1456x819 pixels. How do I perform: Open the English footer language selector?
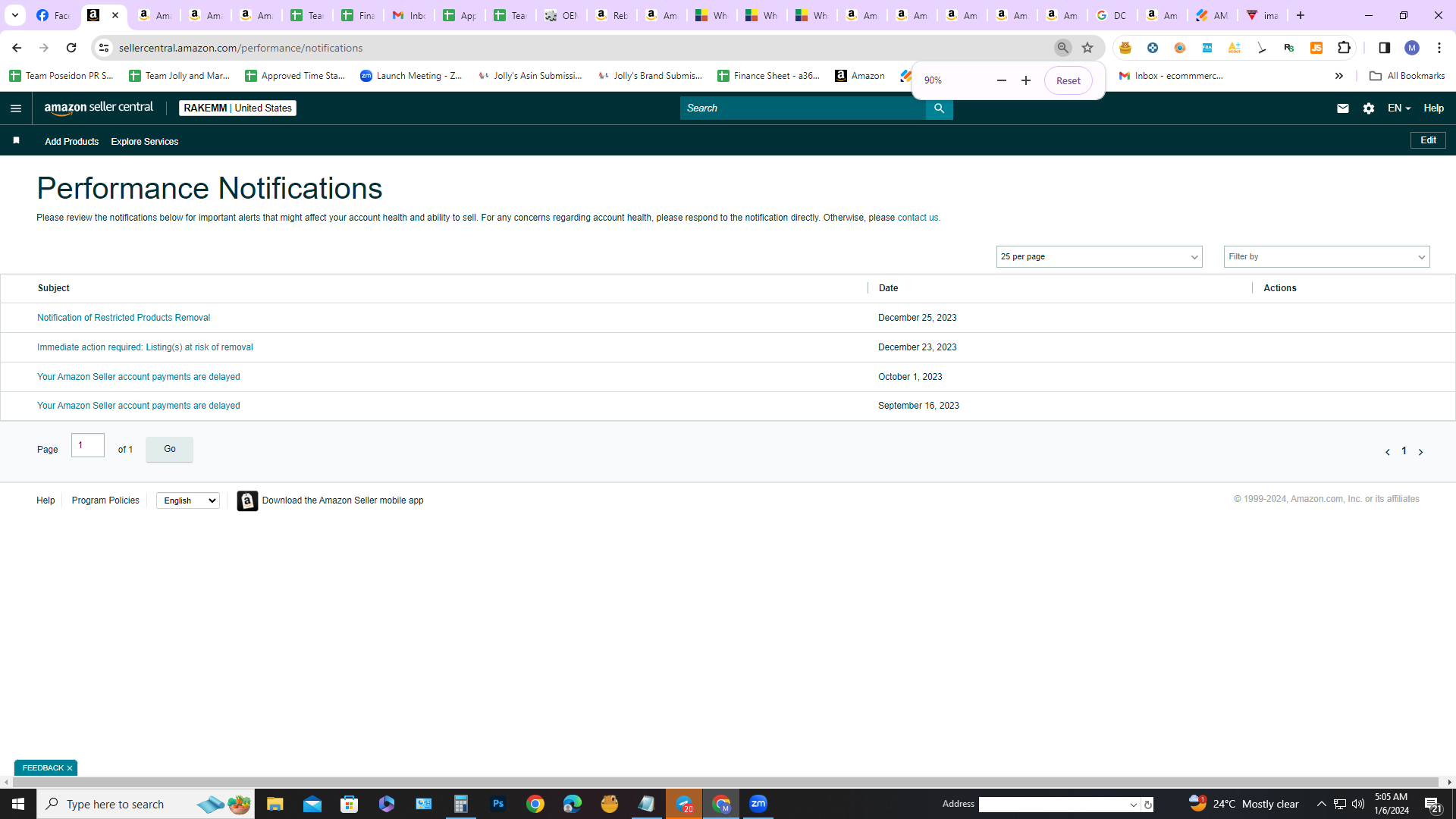[x=187, y=500]
